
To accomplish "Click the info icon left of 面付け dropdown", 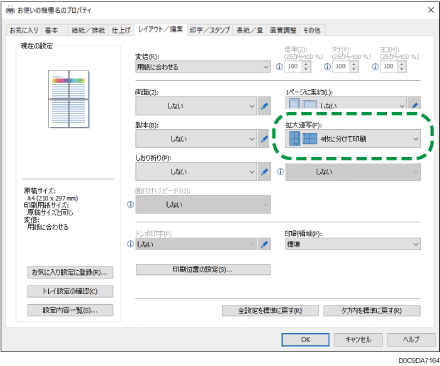I will click(130, 204).
